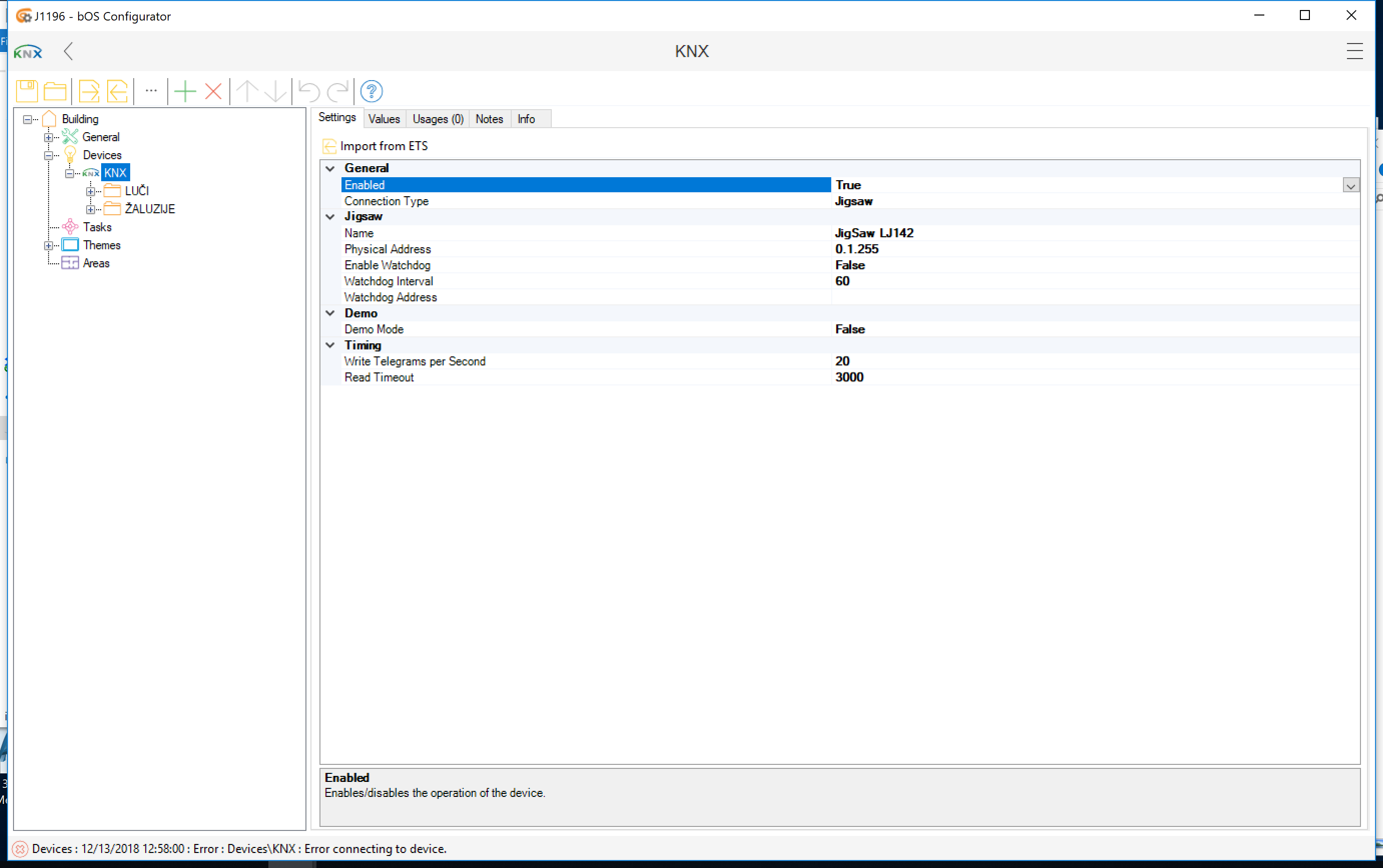Click the Save toolbar icon
1383x868 pixels.
tap(27, 91)
